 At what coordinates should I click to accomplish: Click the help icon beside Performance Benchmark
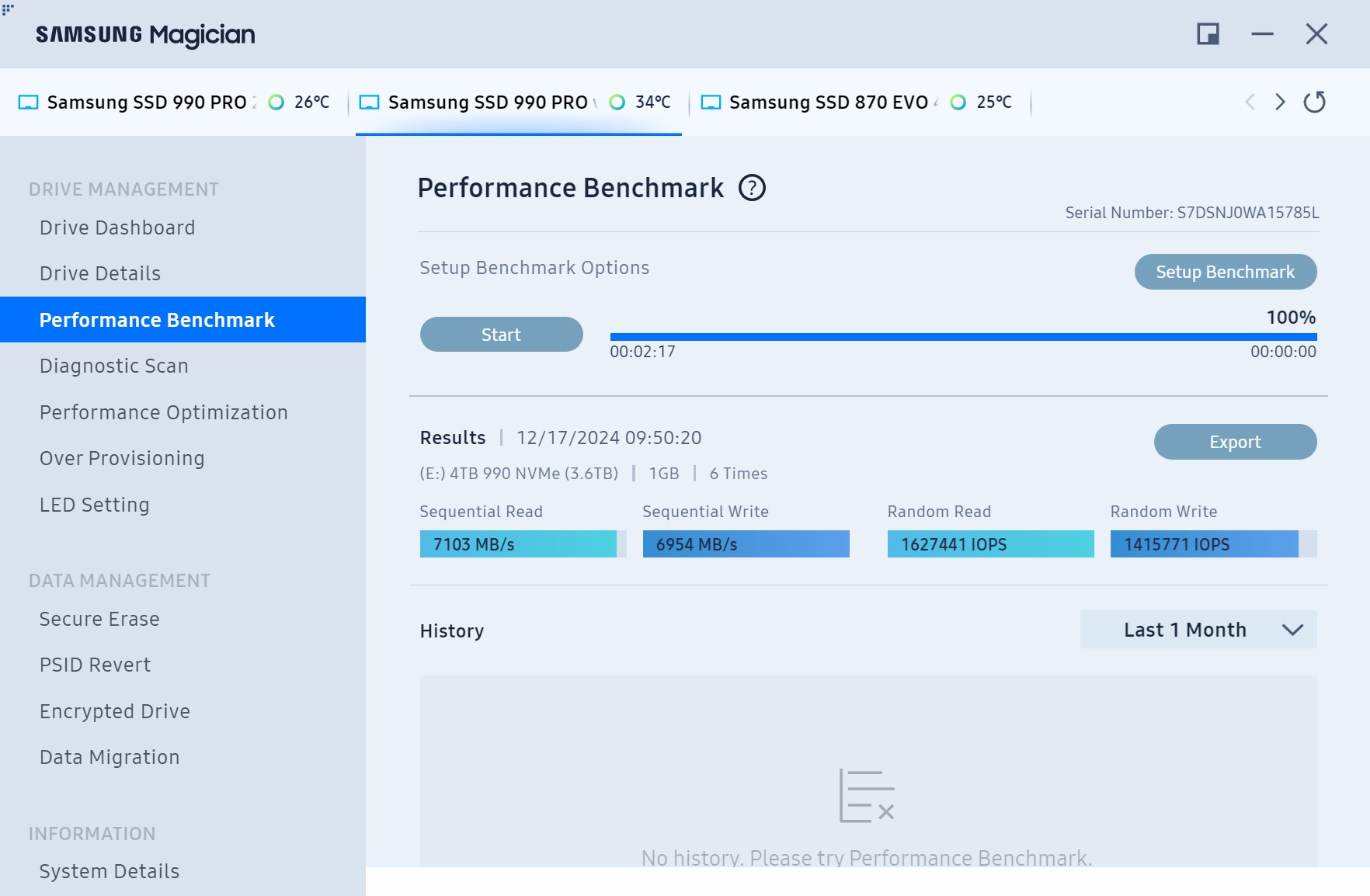click(x=751, y=188)
